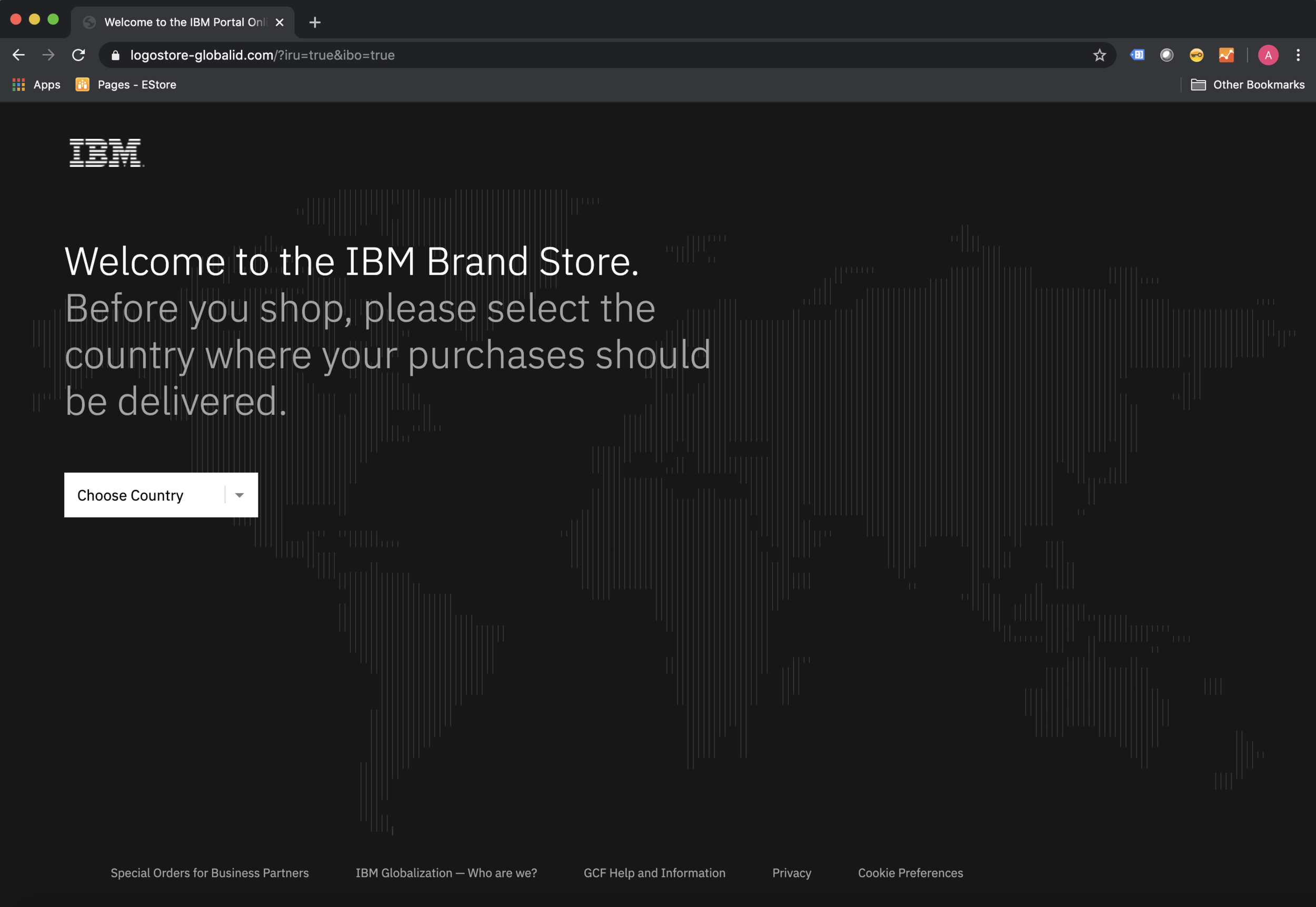Open the Chrome three-dot menu
The image size is (1316, 907).
[1299, 55]
